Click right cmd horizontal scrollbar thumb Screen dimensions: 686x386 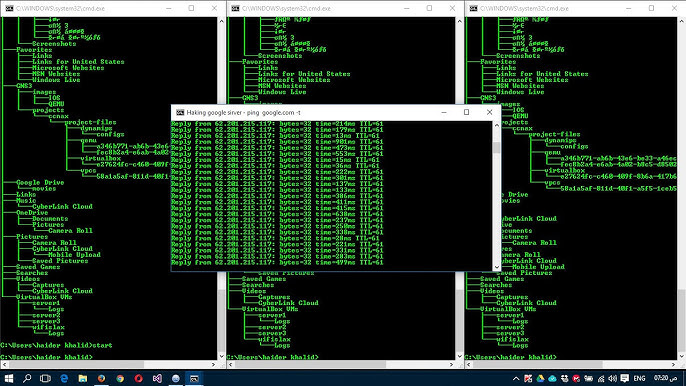click(538, 364)
